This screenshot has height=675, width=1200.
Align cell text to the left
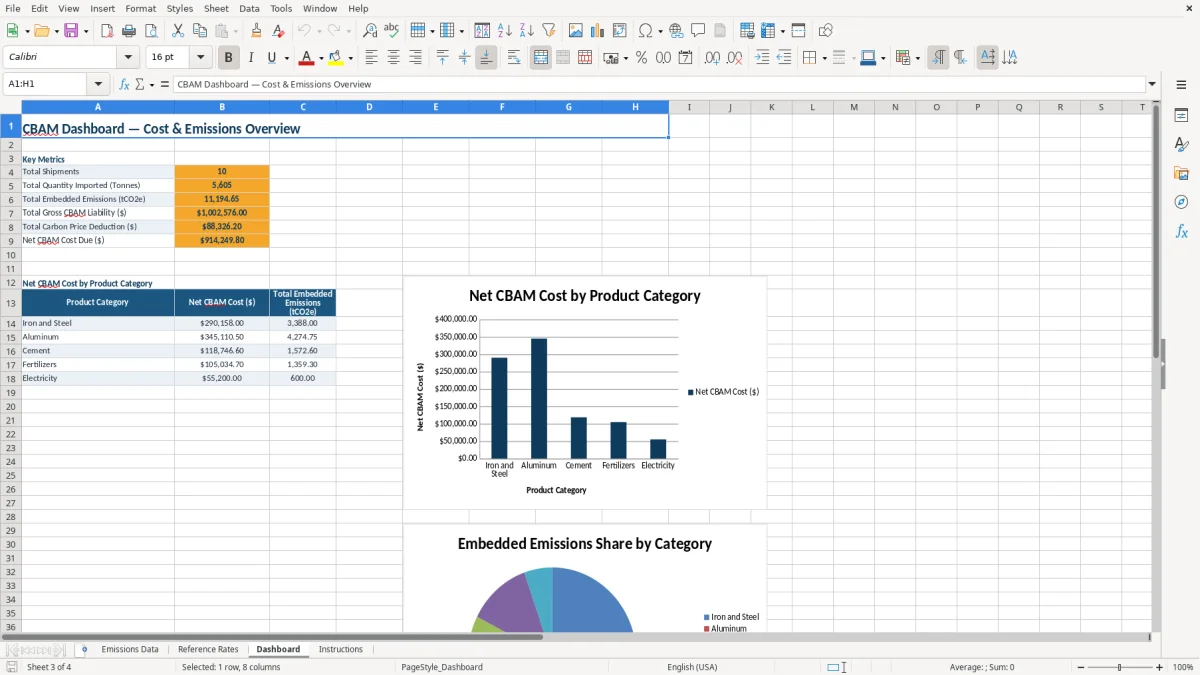point(371,58)
